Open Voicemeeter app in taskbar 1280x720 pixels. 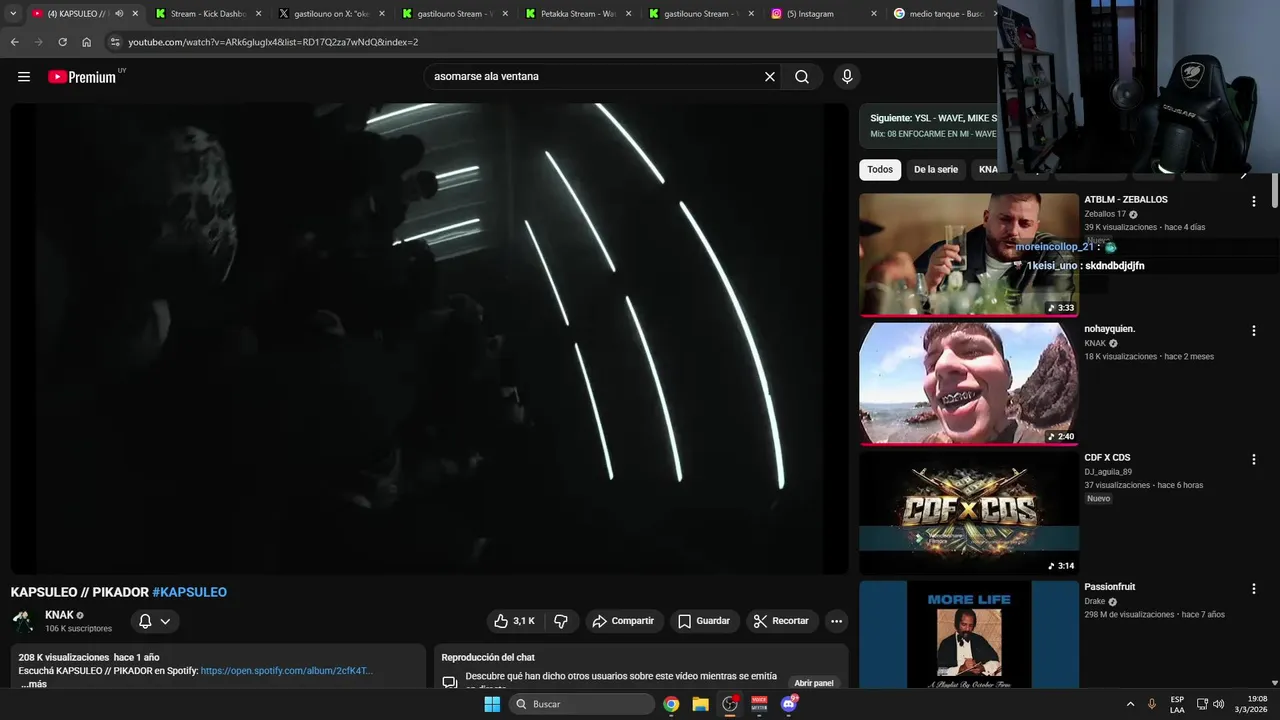pyautogui.click(x=759, y=704)
